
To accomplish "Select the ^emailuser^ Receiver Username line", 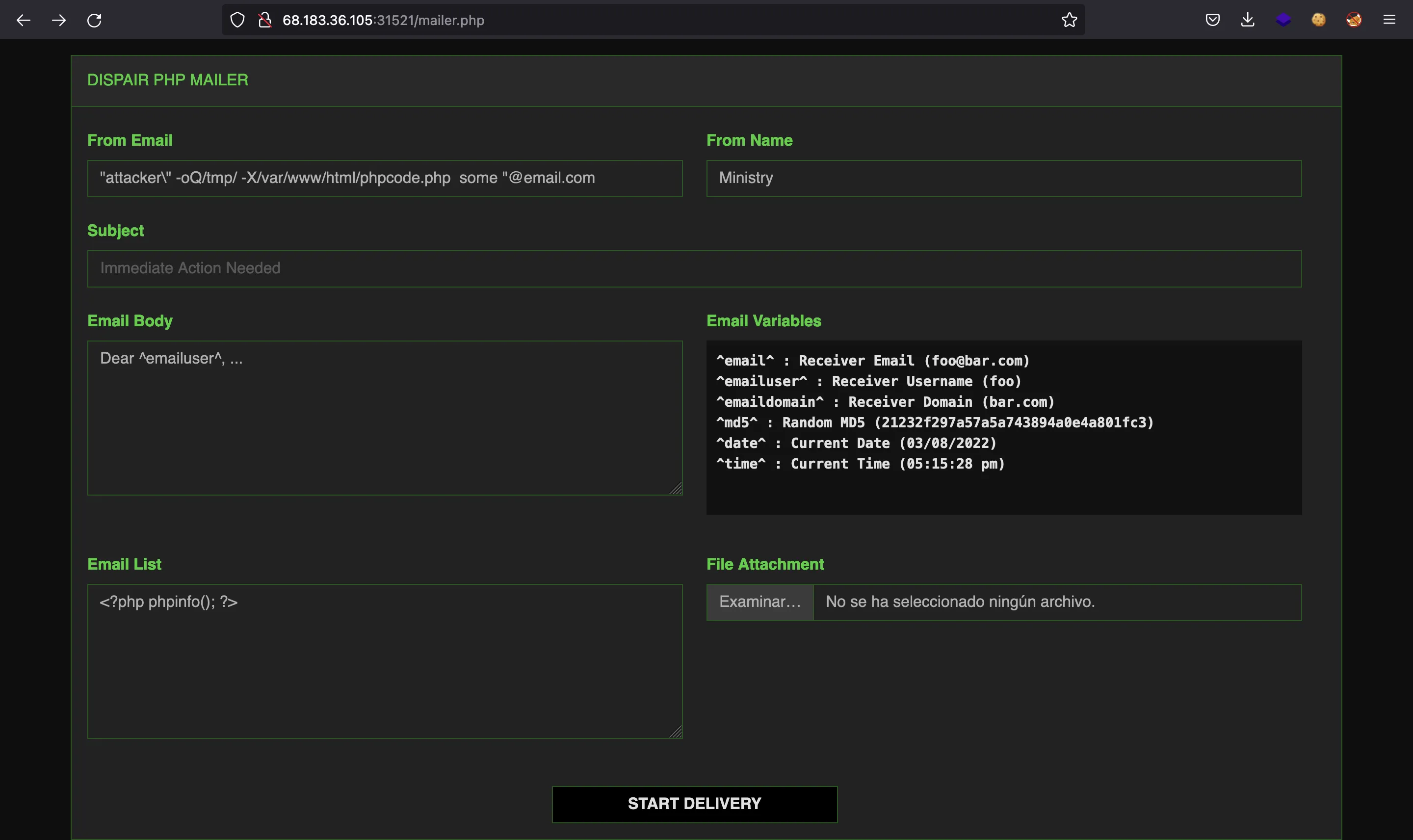I will (868, 381).
